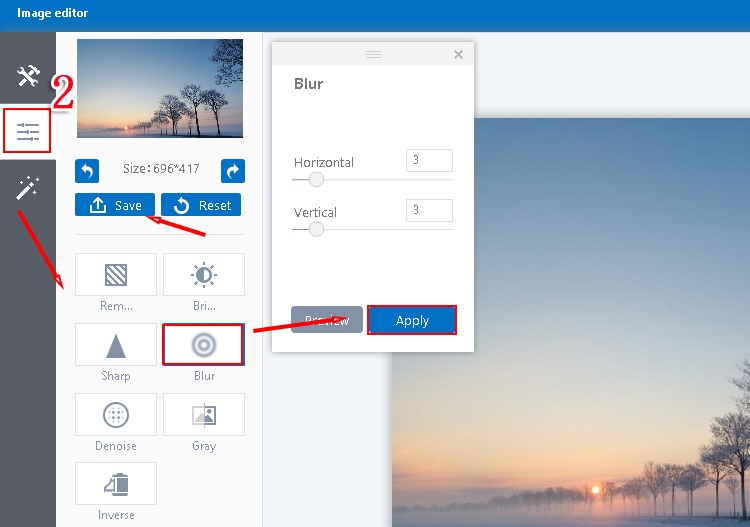Click the undo arrow button
This screenshot has width=750, height=527.
87,171
